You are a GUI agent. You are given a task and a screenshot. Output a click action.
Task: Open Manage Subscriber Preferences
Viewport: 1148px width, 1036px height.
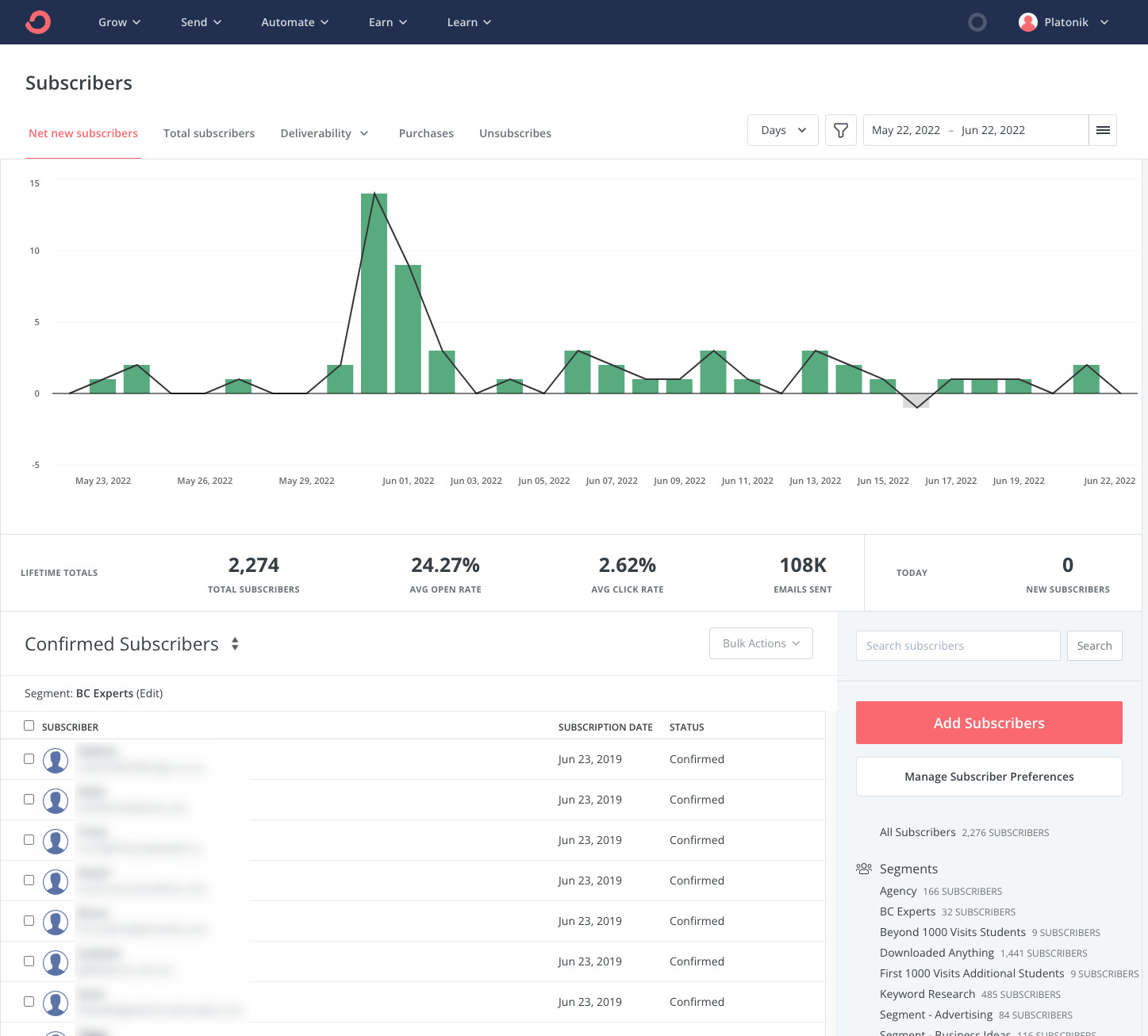click(x=989, y=777)
